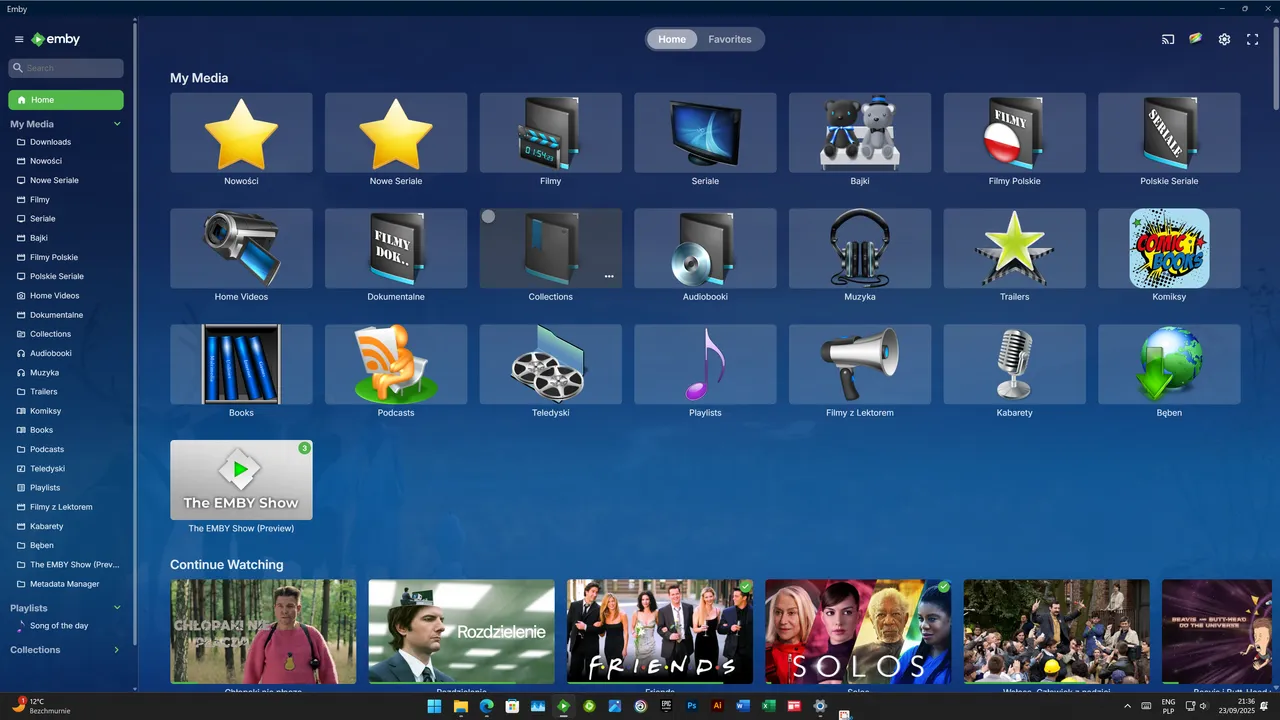Viewport: 1280px width, 720px height.
Task: Resume Solos from Continue Watching
Action: click(858, 632)
